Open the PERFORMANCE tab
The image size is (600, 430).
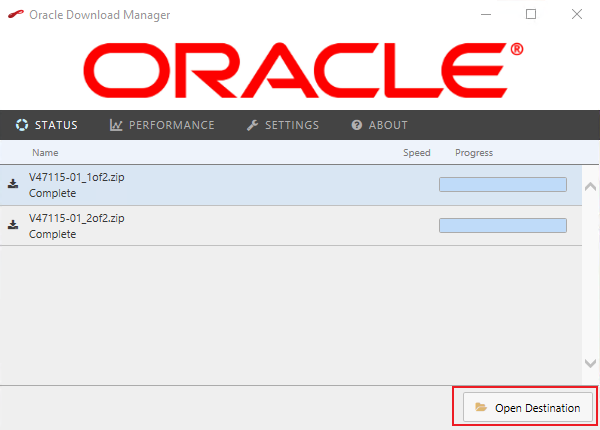[x=162, y=125]
